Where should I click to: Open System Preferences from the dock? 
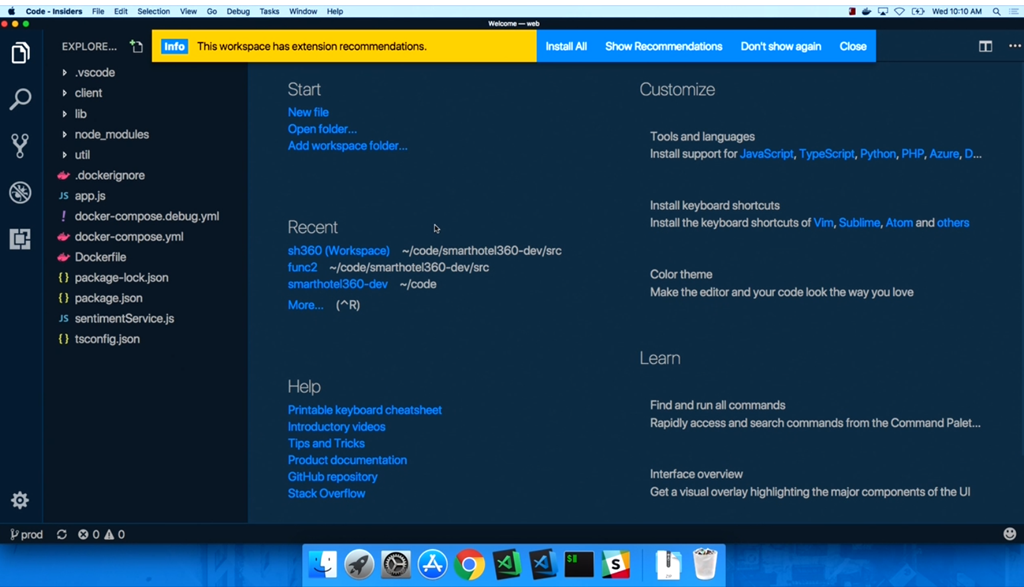pos(396,564)
